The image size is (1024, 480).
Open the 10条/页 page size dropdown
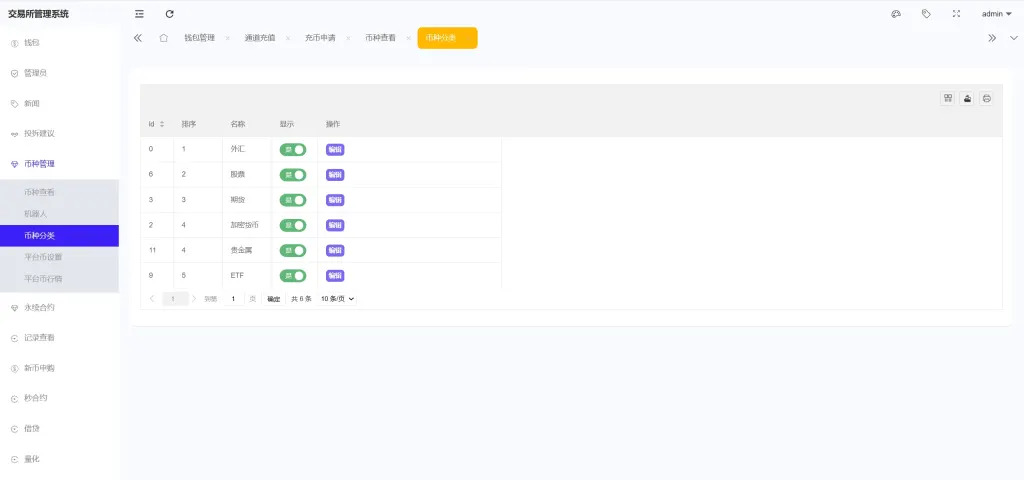[338, 299]
